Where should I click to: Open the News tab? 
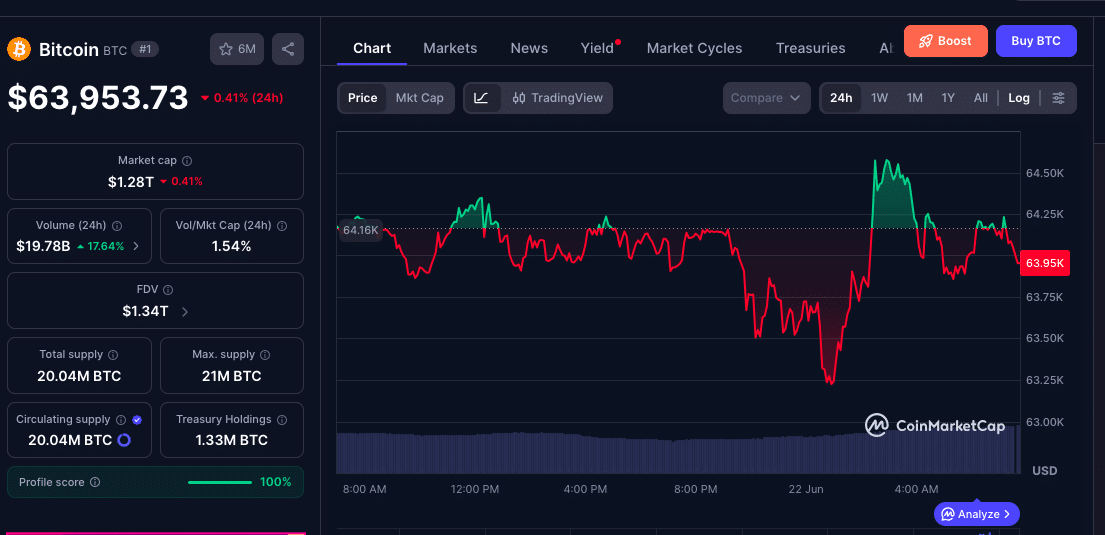pos(529,48)
